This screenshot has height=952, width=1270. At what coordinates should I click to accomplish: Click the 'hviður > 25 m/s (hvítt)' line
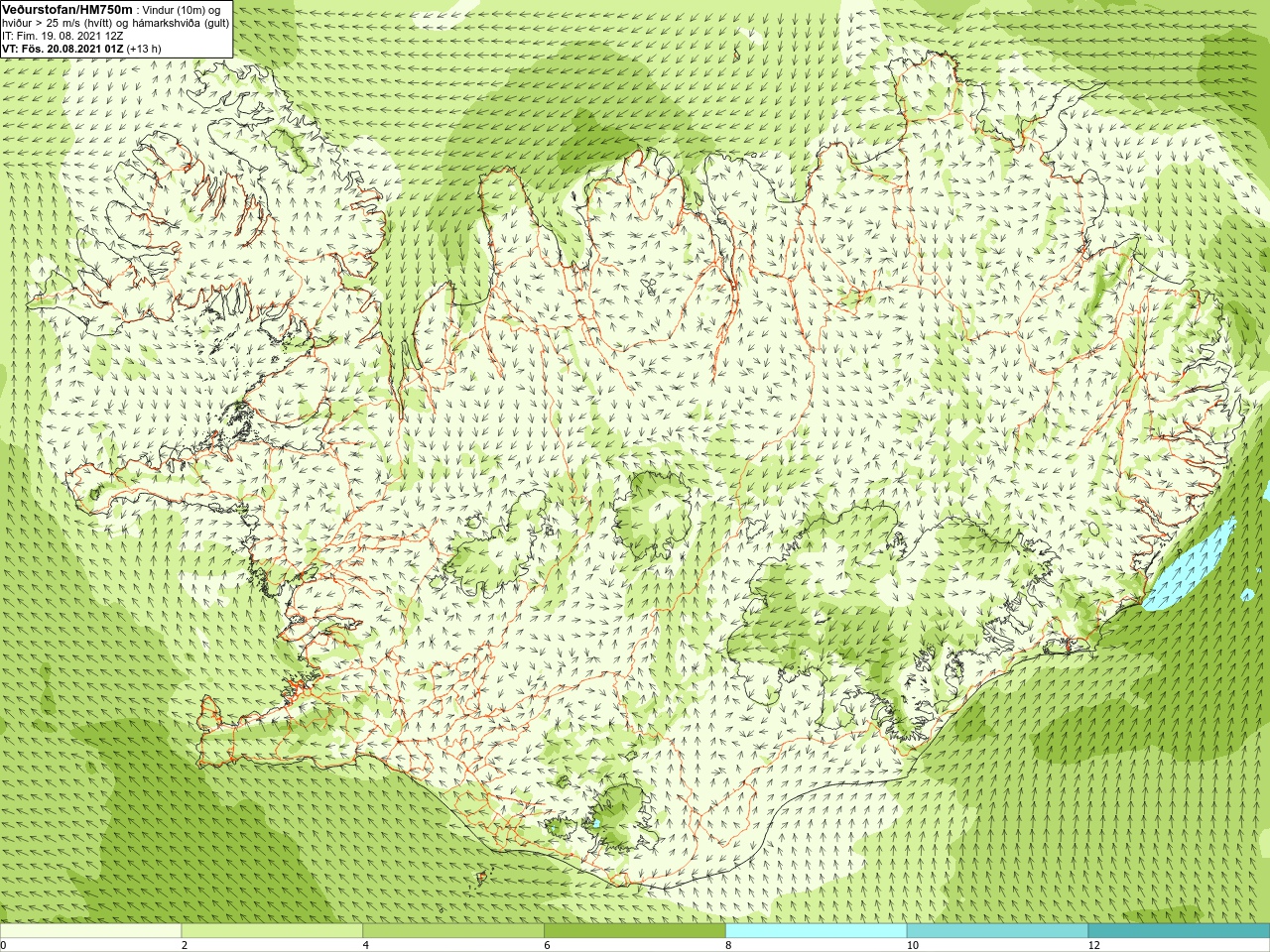pos(60,23)
